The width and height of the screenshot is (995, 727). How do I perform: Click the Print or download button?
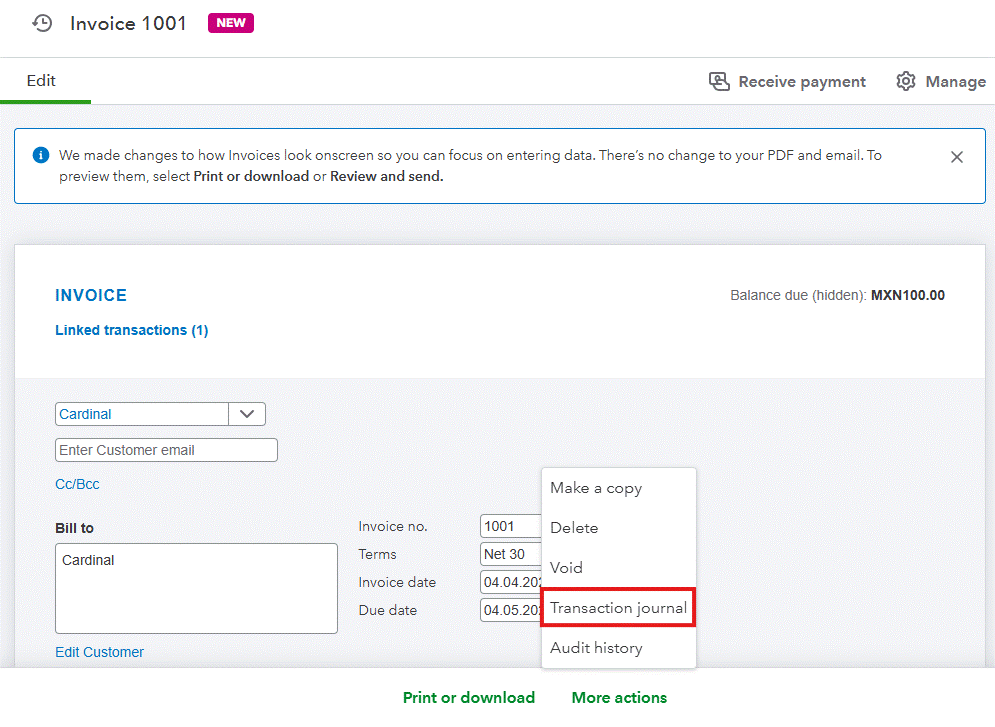coord(469,698)
